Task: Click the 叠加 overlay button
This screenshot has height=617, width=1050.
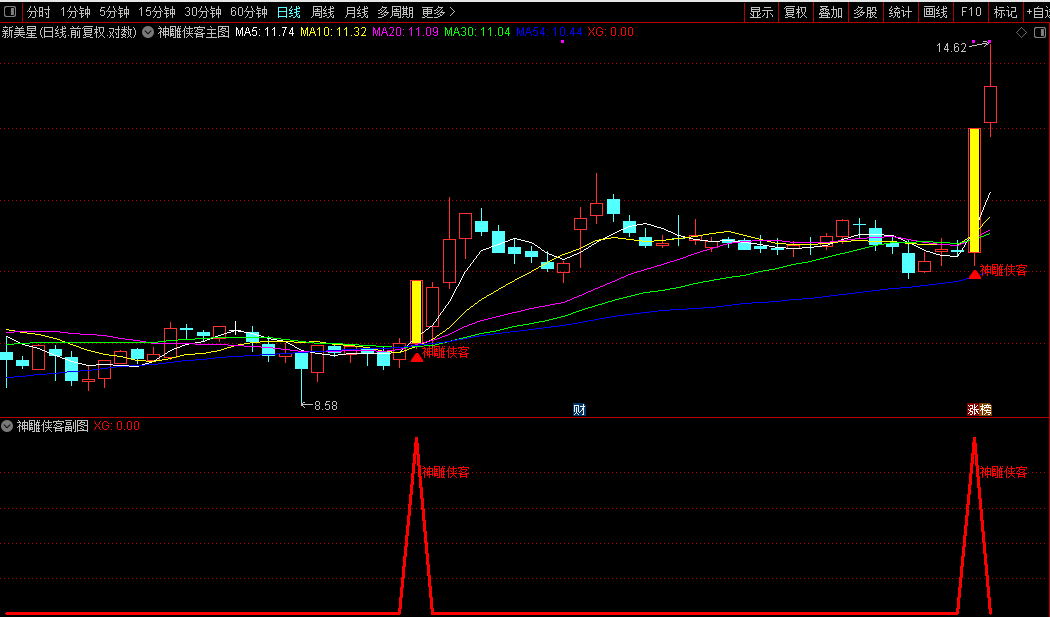Action: click(x=830, y=12)
